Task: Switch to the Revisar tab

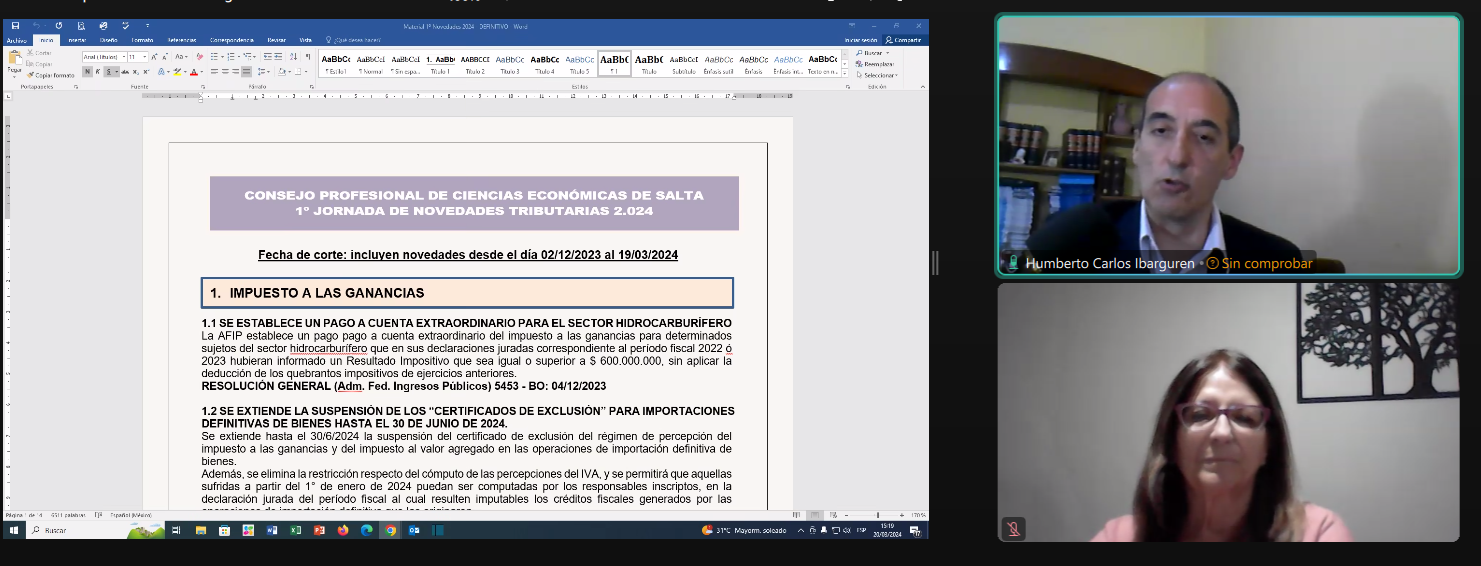Action: click(x=276, y=40)
